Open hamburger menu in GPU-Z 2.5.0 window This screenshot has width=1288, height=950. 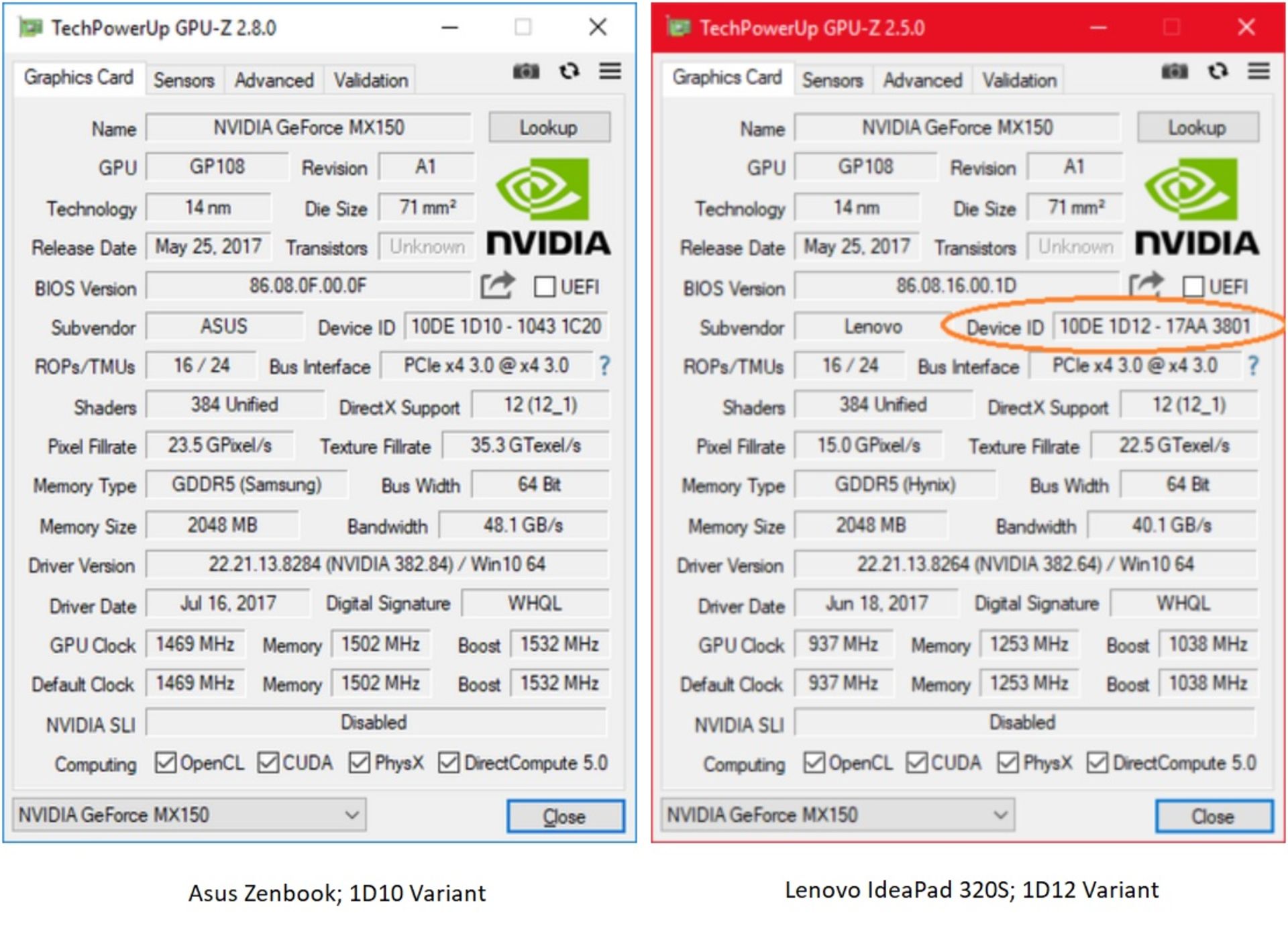(1258, 71)
